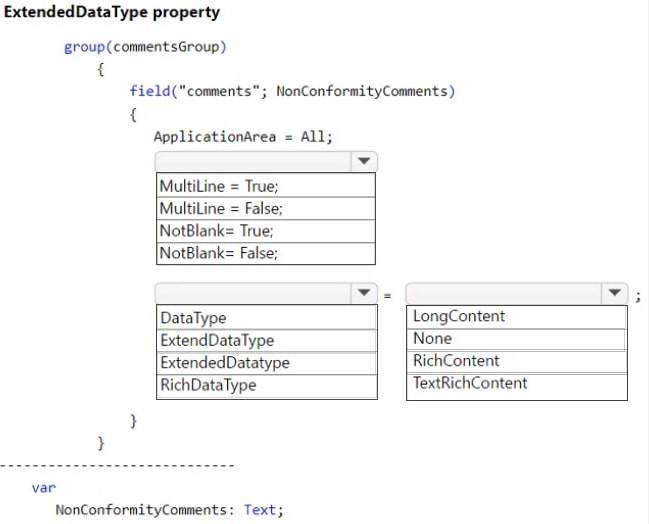Viewport: 649px width, 524px height.
Task: Open the dropdown arrow above LongContent list
Action: tap(613, 293)
